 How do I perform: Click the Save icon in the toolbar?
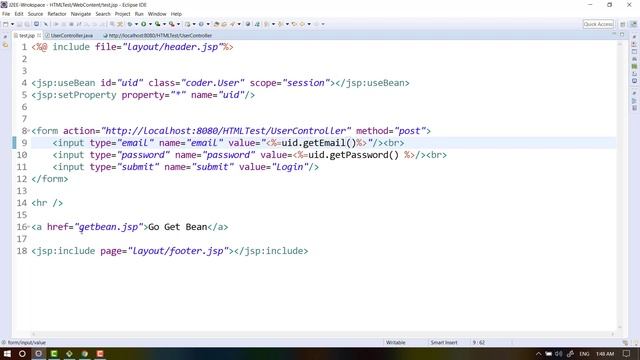[19, 24]
